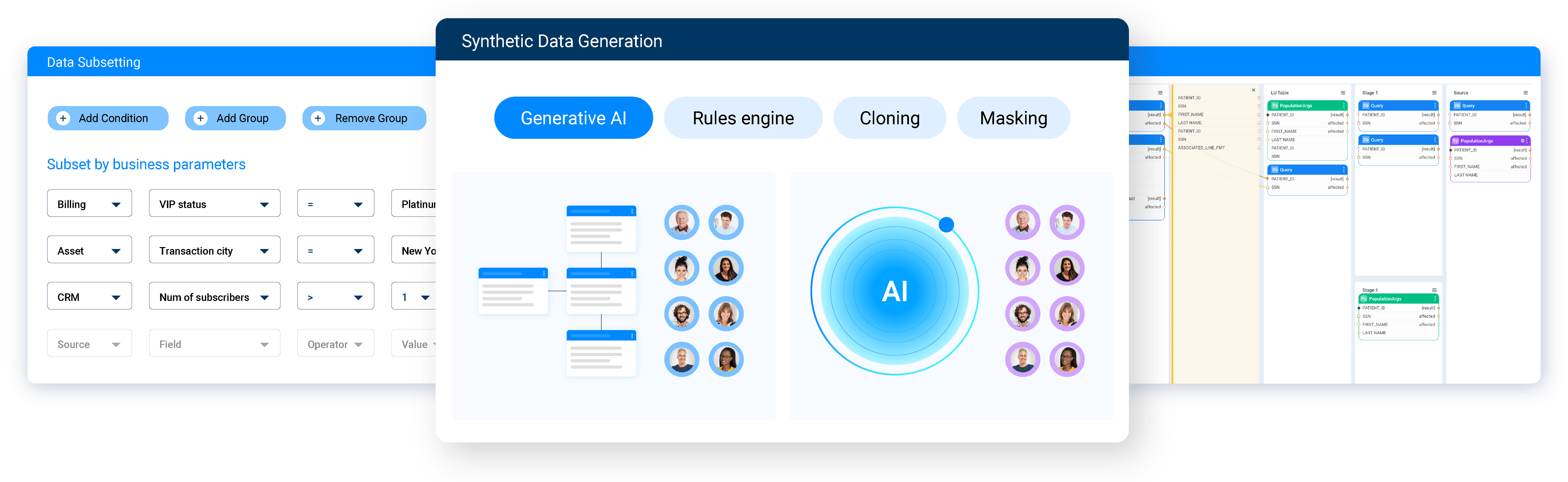Click the hamburger menu icon on LU Table column
The width and height of the screenshot is (1568, 482).
[1343, 93]
